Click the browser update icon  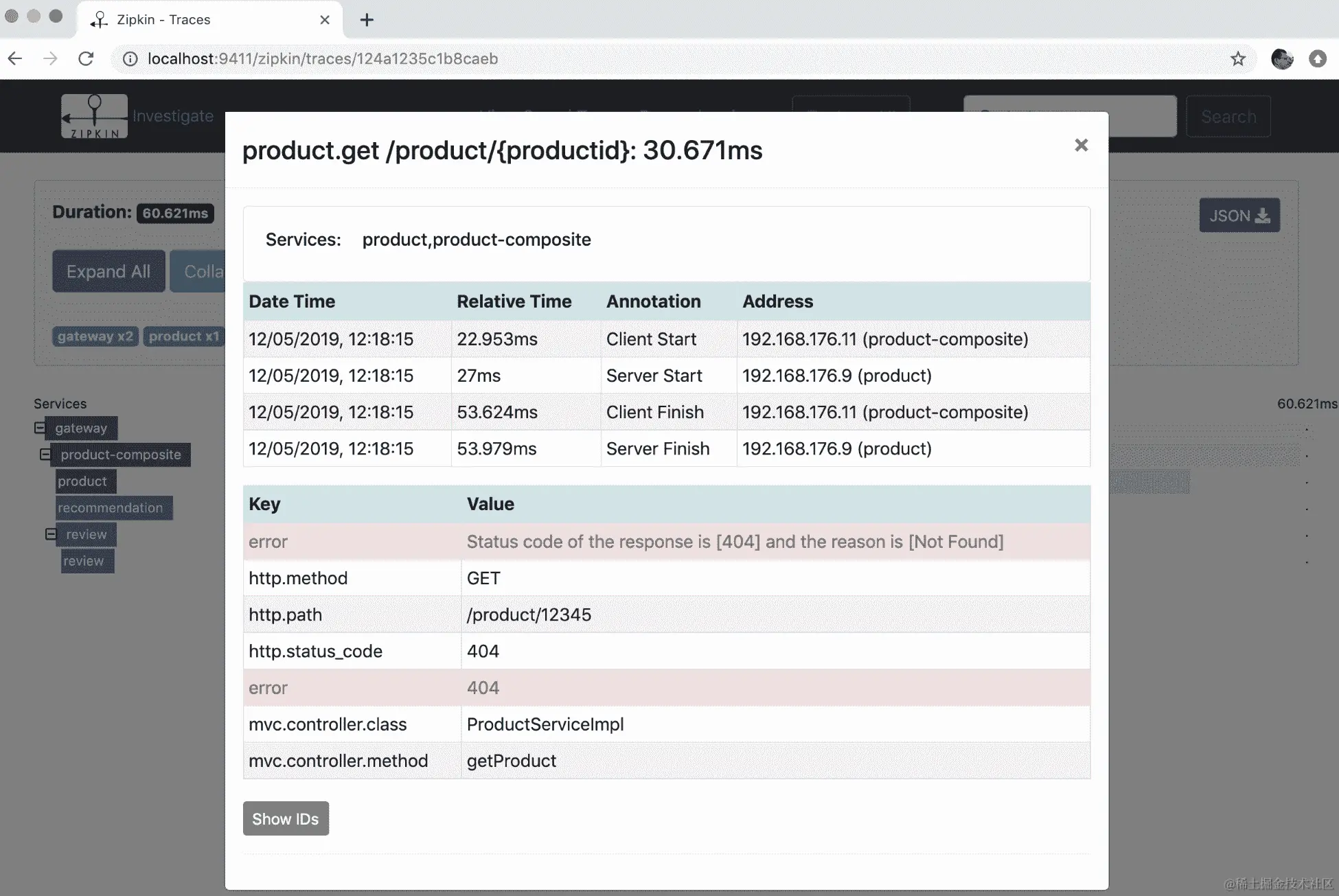[x=1317, y=59]
